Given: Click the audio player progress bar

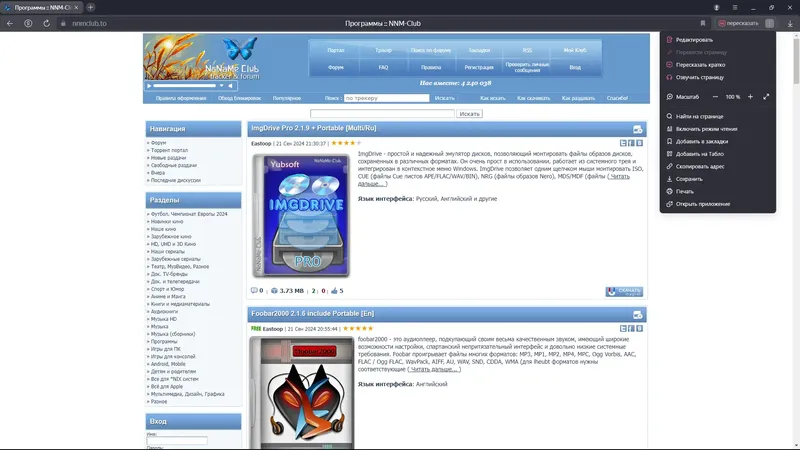Looking at the screenshot, I should pyautogui.click(x=185, y=86).
